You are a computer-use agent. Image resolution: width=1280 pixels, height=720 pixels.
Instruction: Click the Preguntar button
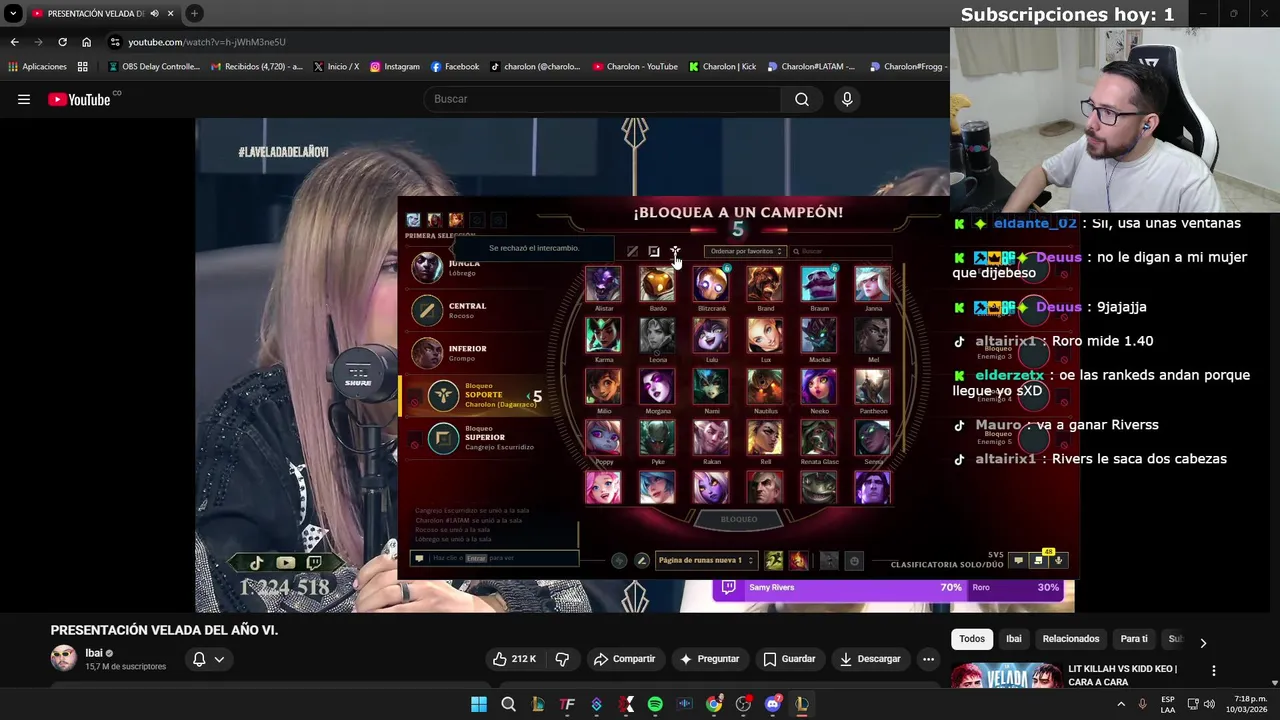click(709, 659)
